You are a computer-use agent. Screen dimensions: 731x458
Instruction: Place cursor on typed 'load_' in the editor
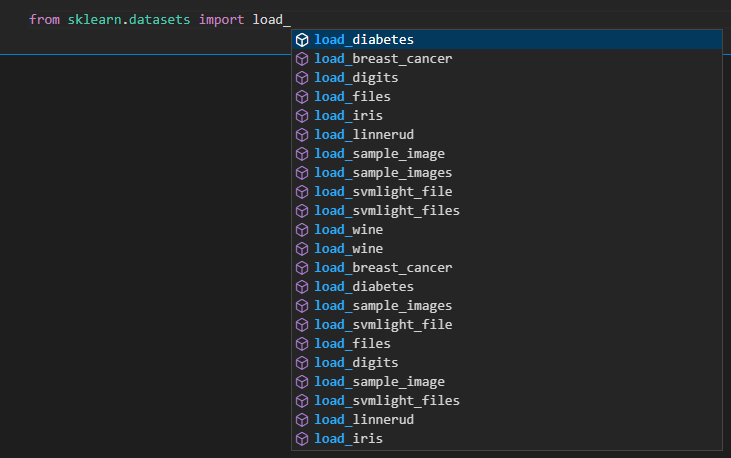coord(272,20)
